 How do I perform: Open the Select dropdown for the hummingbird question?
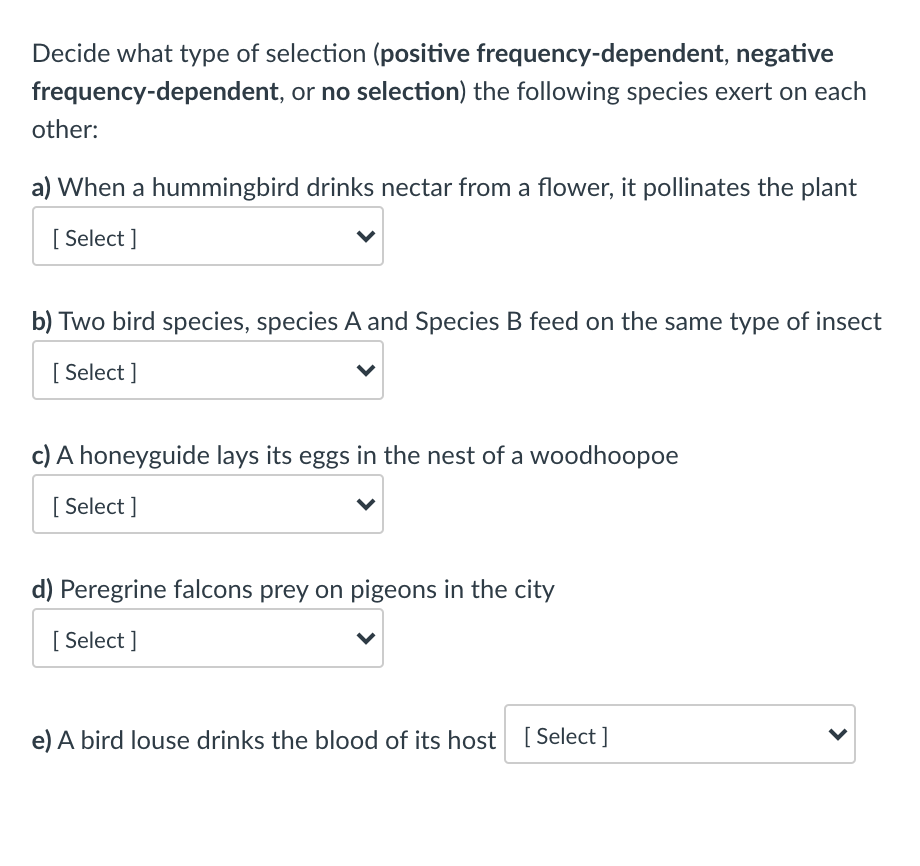click(x=207, y=236)
